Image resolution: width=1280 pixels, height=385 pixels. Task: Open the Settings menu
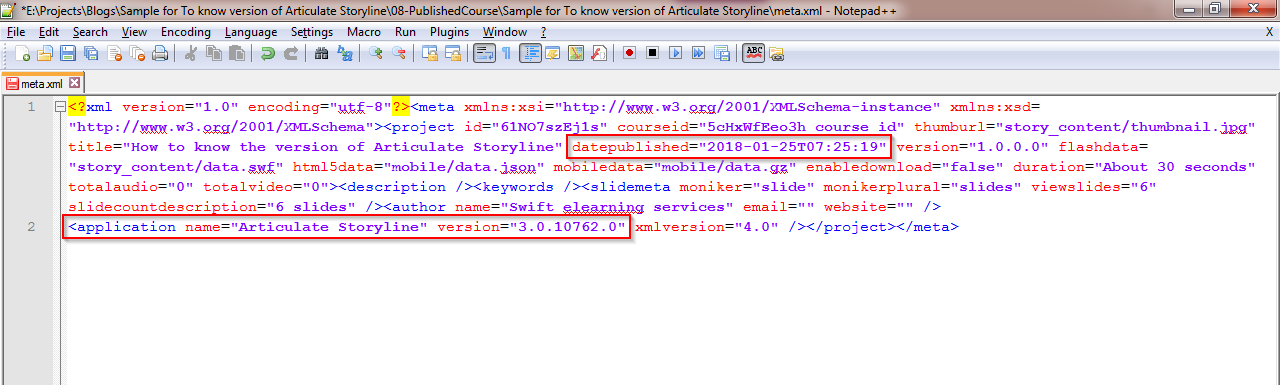[312, 32]
